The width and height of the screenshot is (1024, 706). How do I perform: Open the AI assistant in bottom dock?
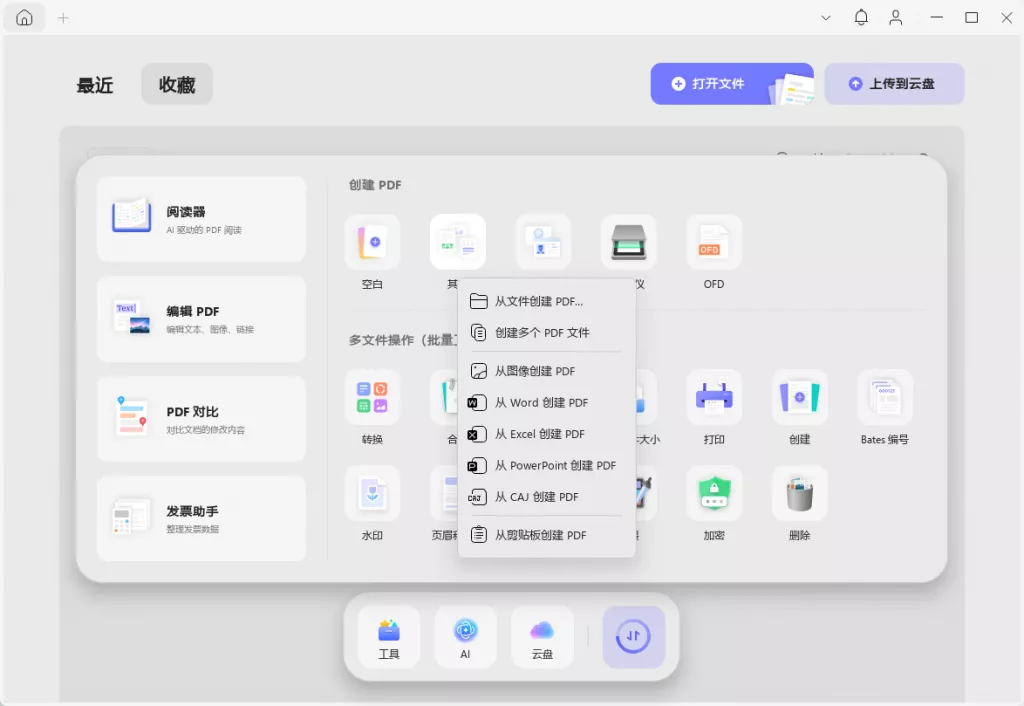(465, 637)
